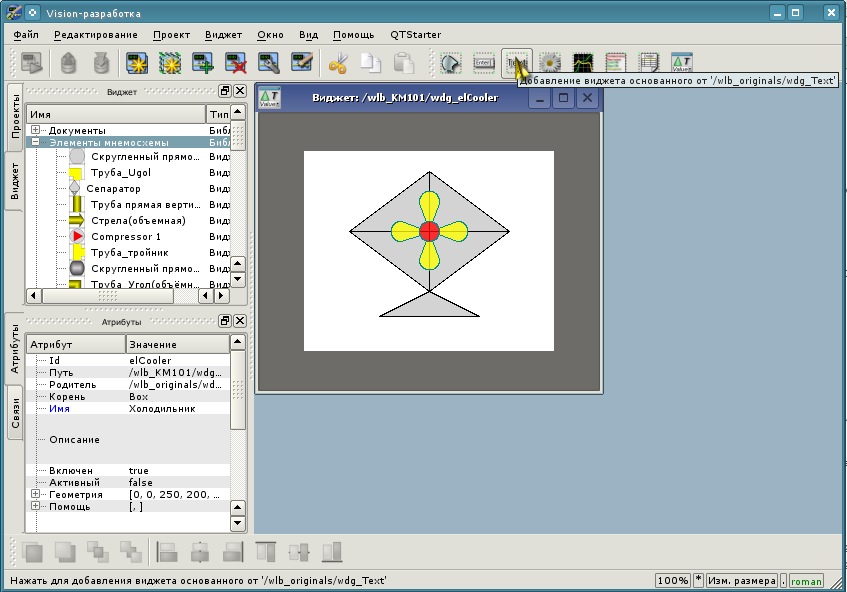The height and width of the screenshot is (592, 847).
Task: Click the Copy toolbar icon
Action: coord(370,63)
